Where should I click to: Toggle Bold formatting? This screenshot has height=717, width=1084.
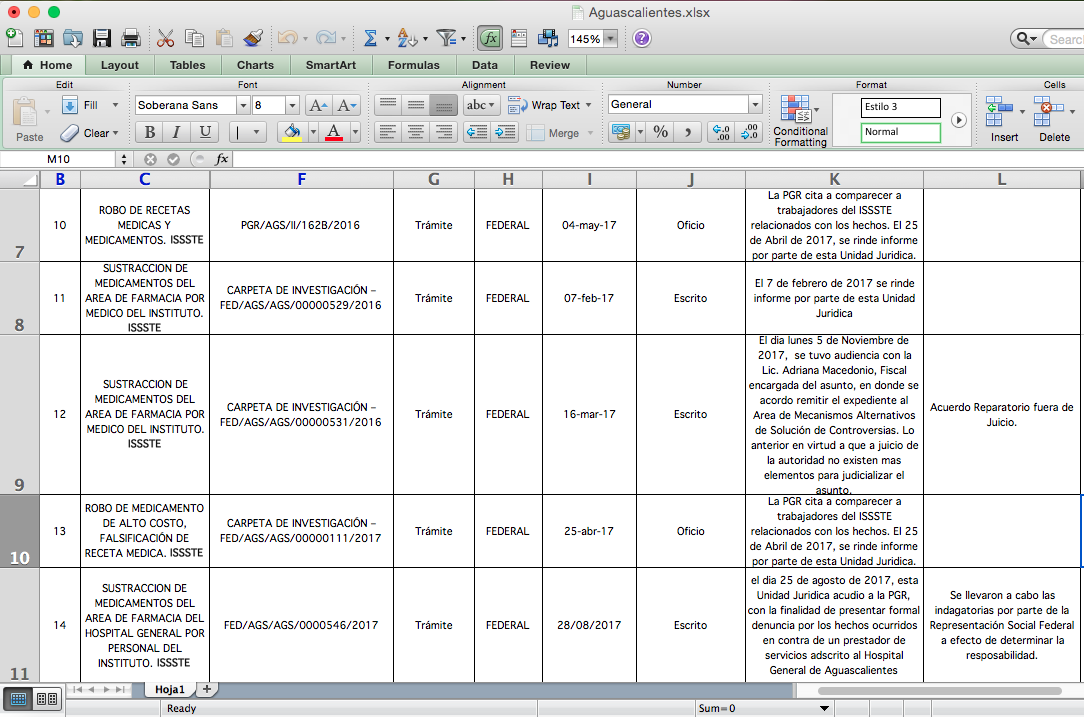149,132
